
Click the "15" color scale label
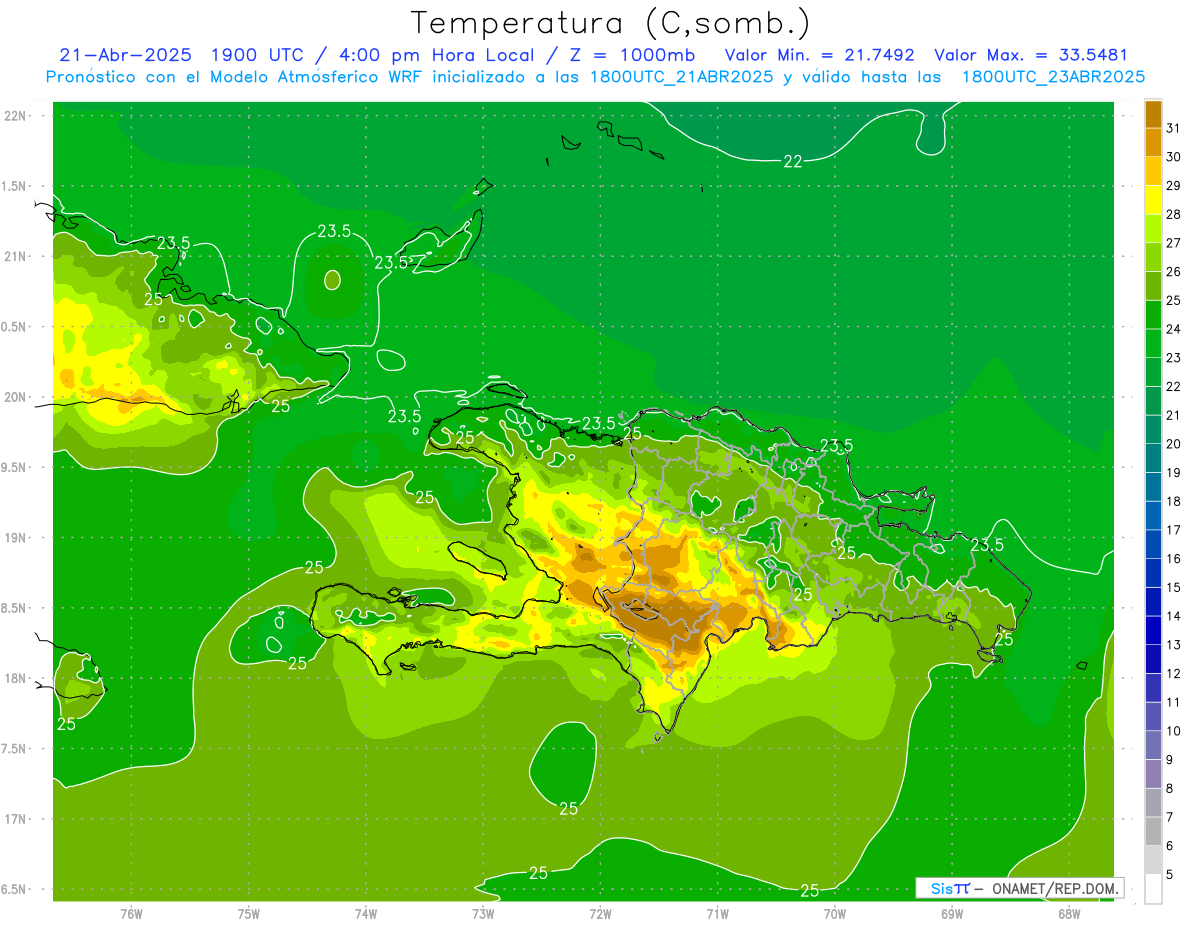point(1173,587)
